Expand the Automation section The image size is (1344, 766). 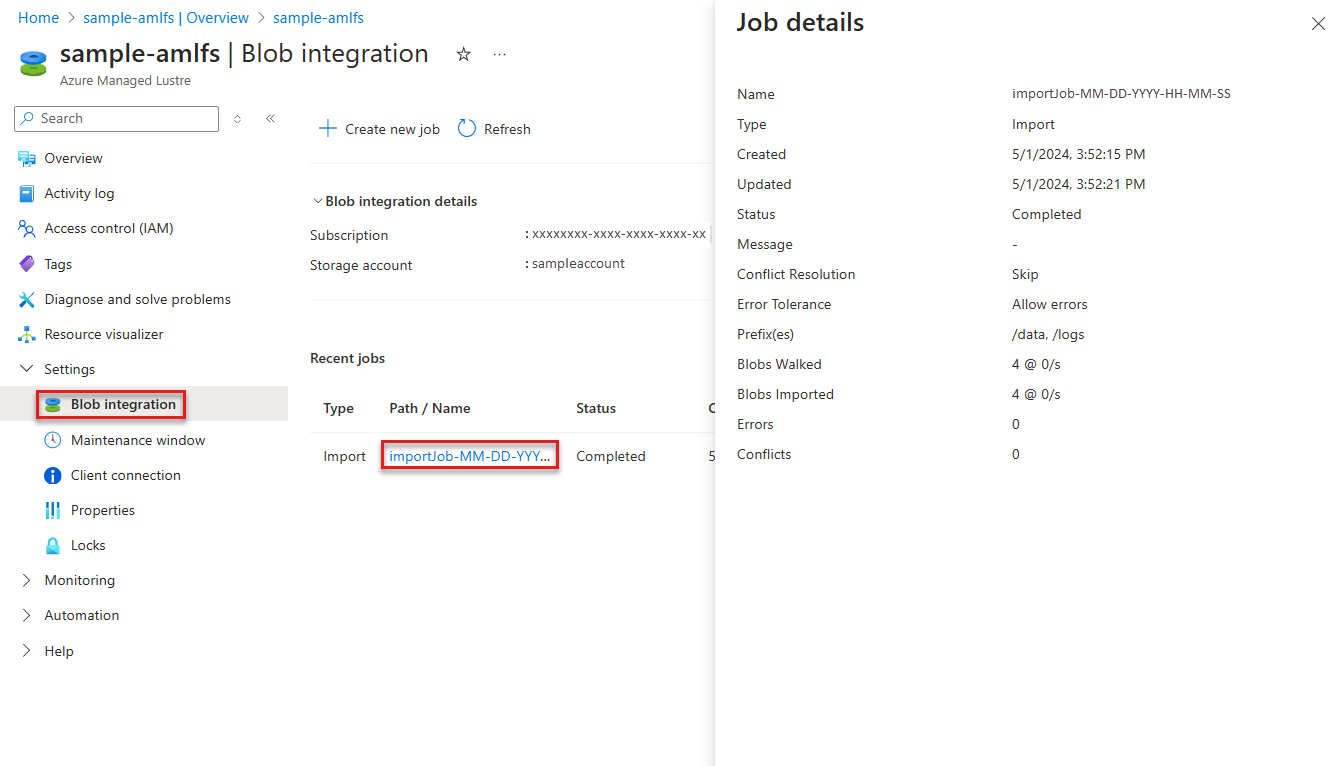pyautogui.click(x=27, y=615)
